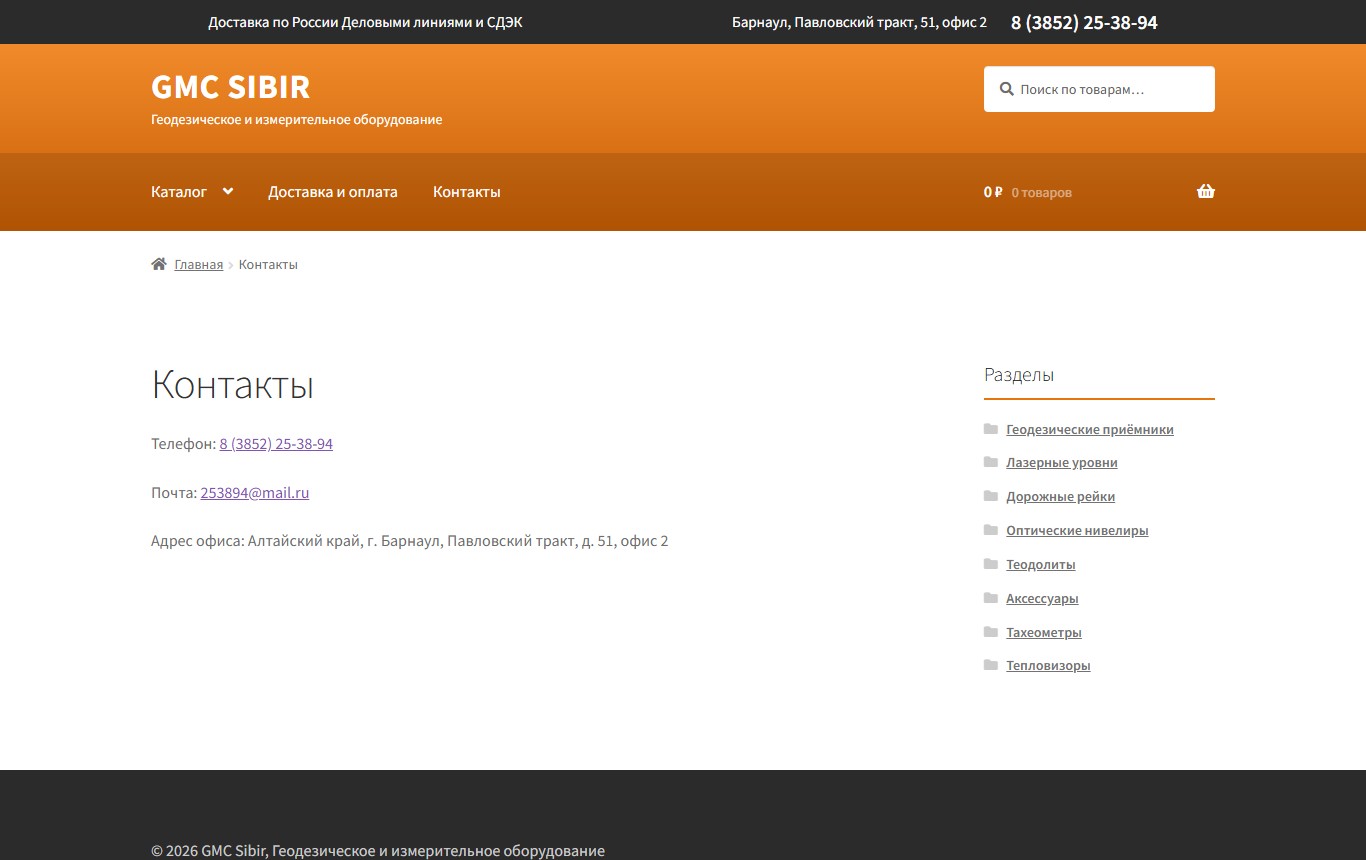Click Контакты text in breadcrumbs
Image resolution: width=1366 pixels, height=860 pixels.
[x=268, y=265]
